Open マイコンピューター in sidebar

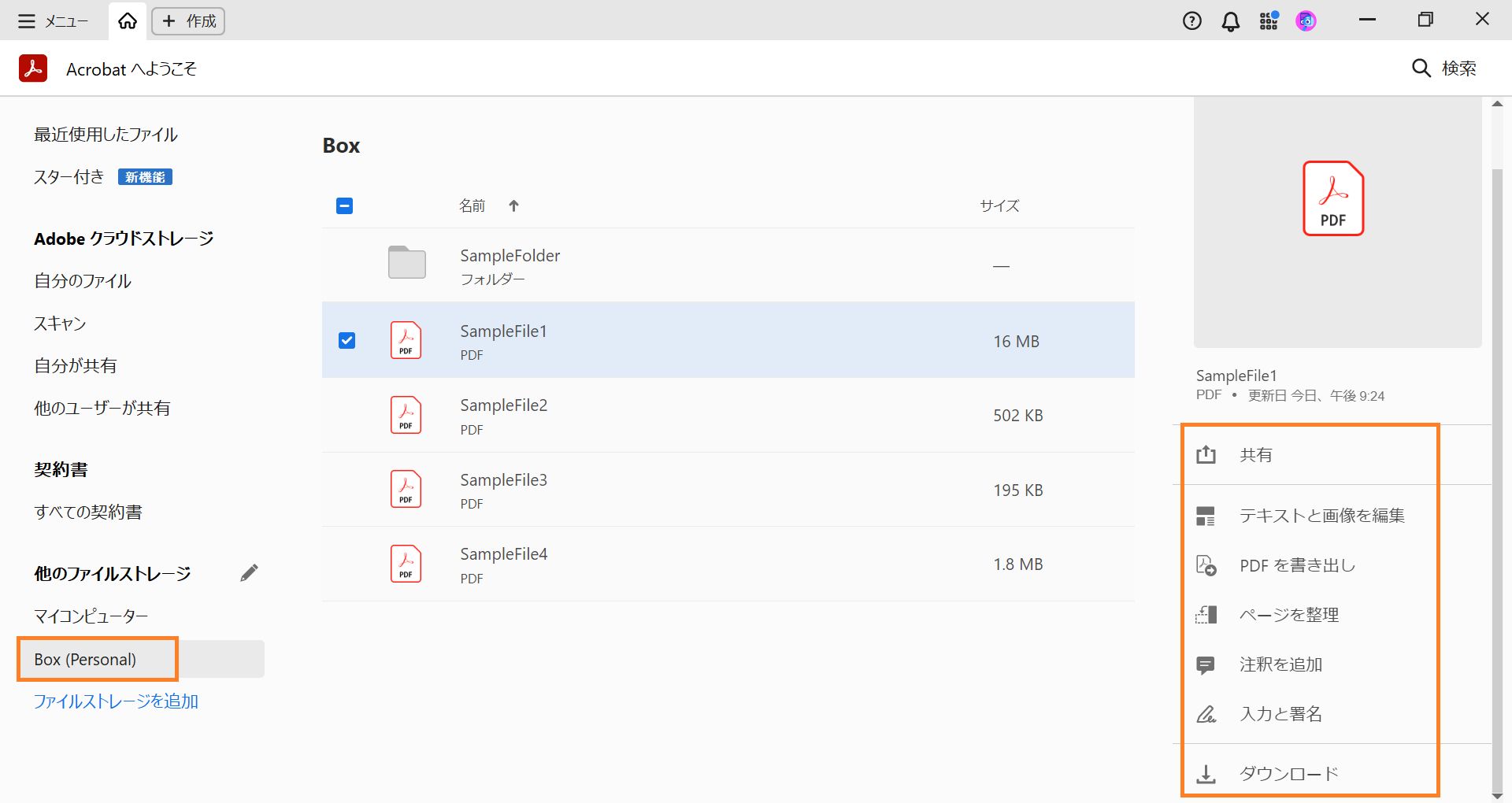coord(91,616)
